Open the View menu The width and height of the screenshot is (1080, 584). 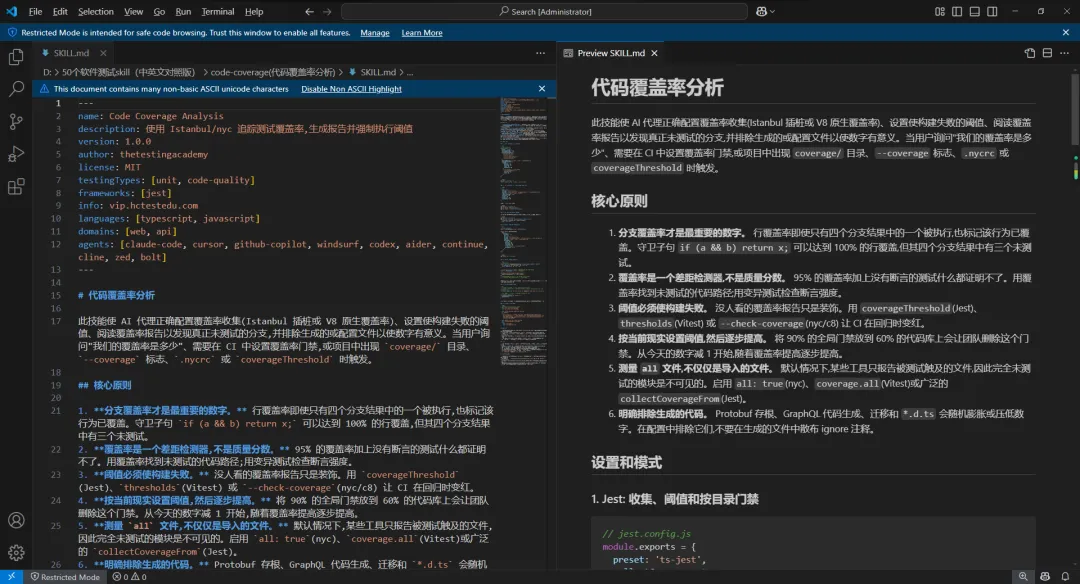[x=134, y=12]
